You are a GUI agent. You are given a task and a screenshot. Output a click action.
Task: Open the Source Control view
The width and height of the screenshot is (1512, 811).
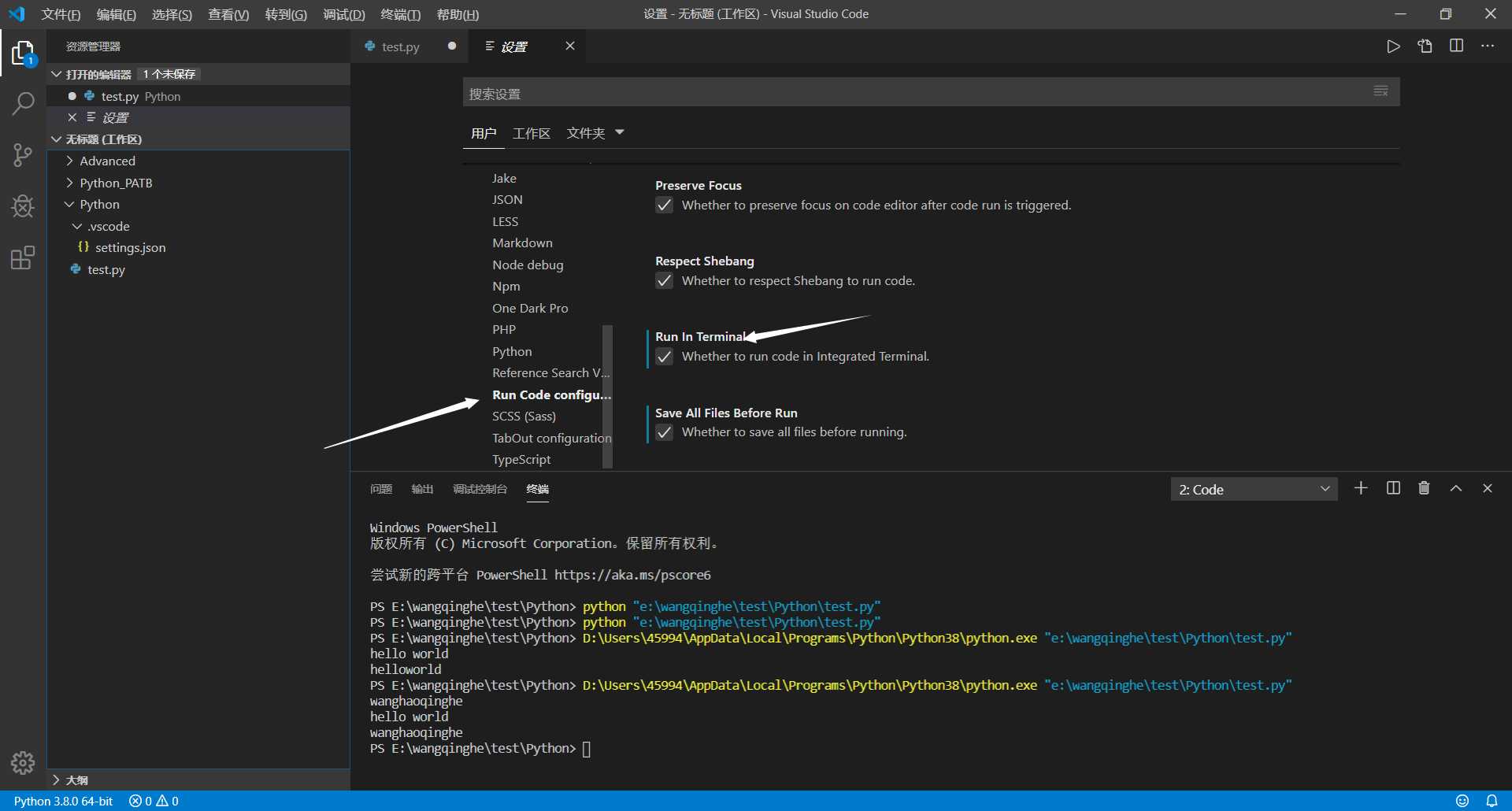[23, 155]
